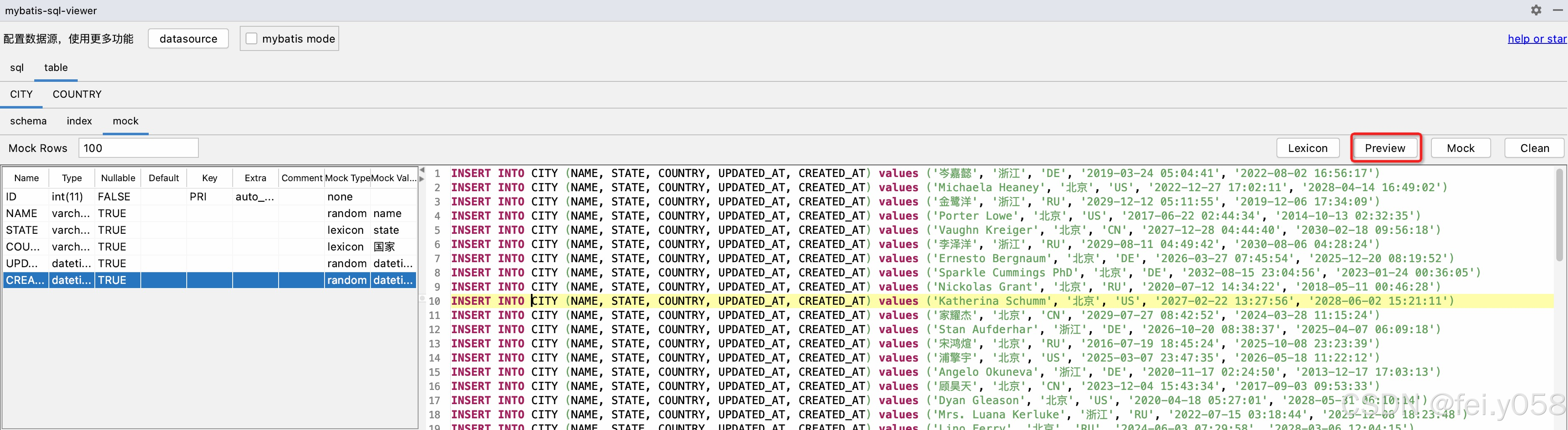Click the Name column header
The image size is (1568, 430).
tap(26, 177)
